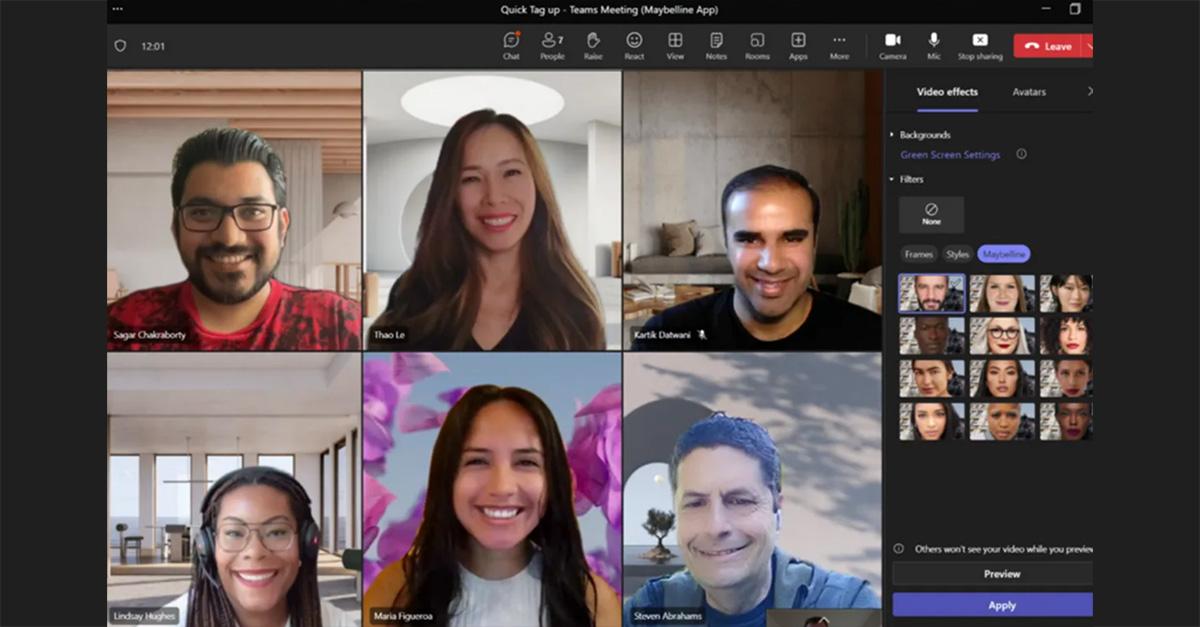Image resolution: width=1200 pixels, height=627 pixels.
Task: Open the More options menu
Action: 839,45
